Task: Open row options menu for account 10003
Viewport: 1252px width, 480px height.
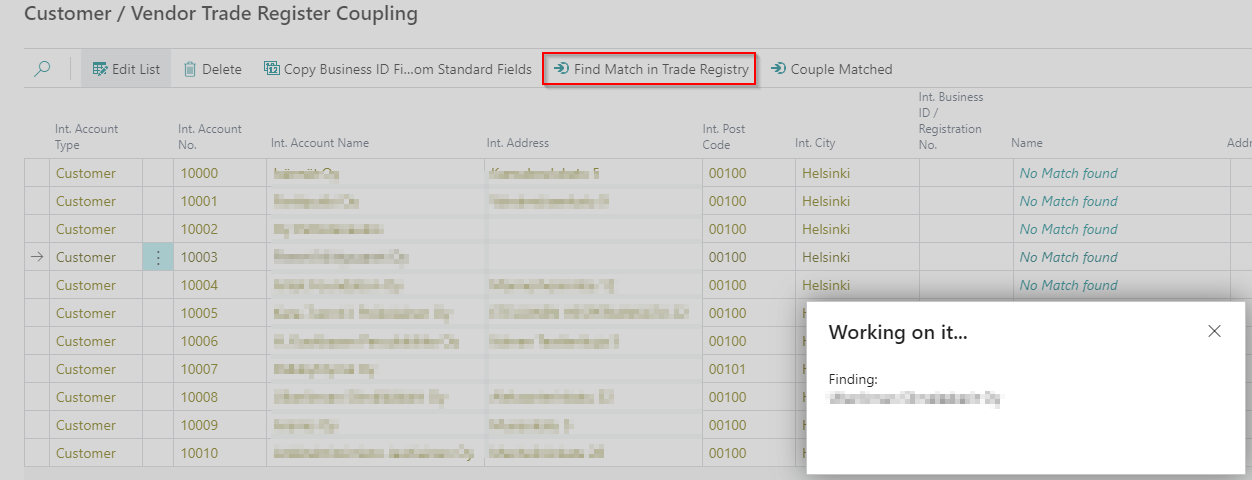Action: (x=158, y=257)
